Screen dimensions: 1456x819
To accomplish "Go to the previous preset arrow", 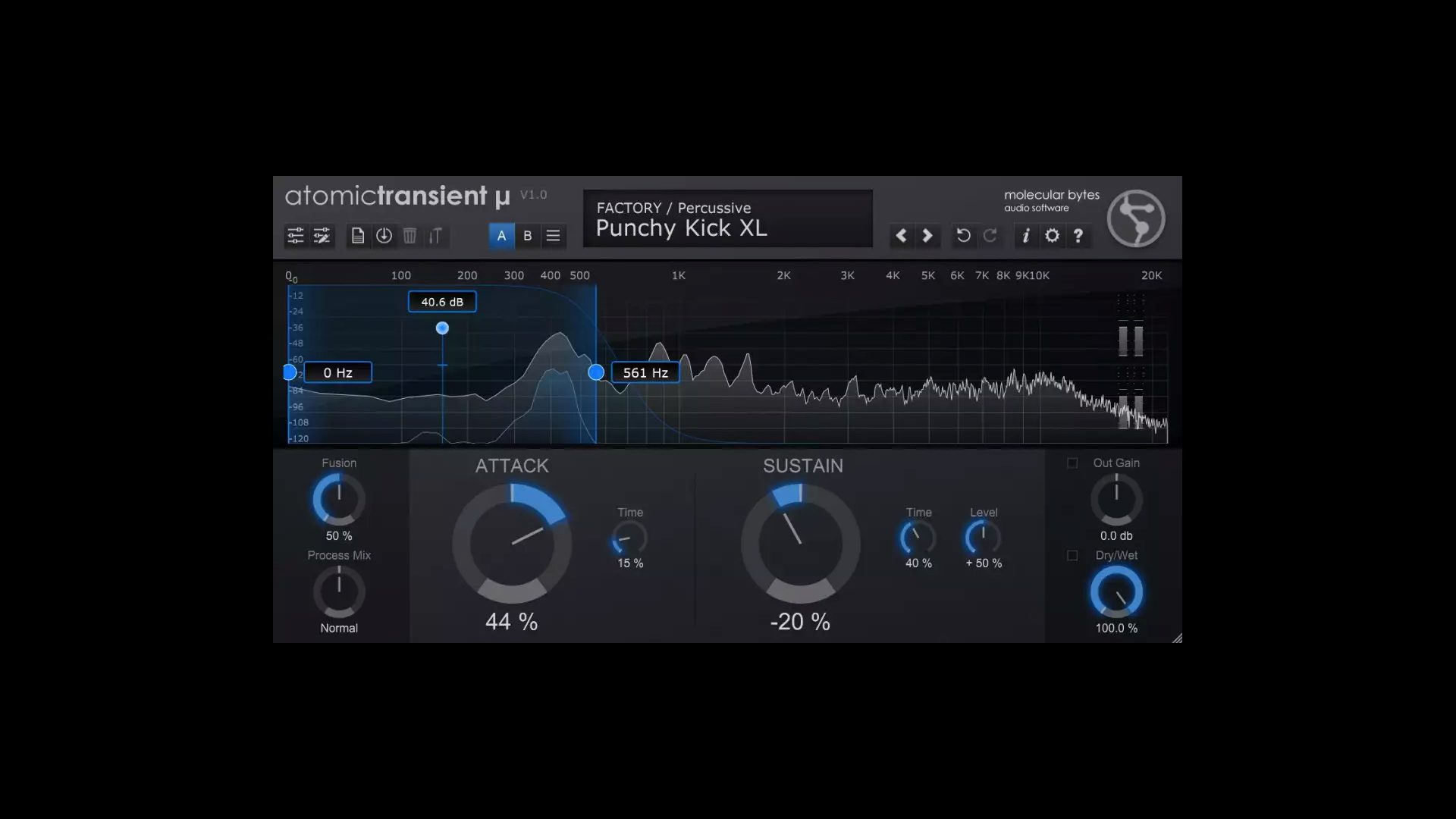I will (901, 236).
